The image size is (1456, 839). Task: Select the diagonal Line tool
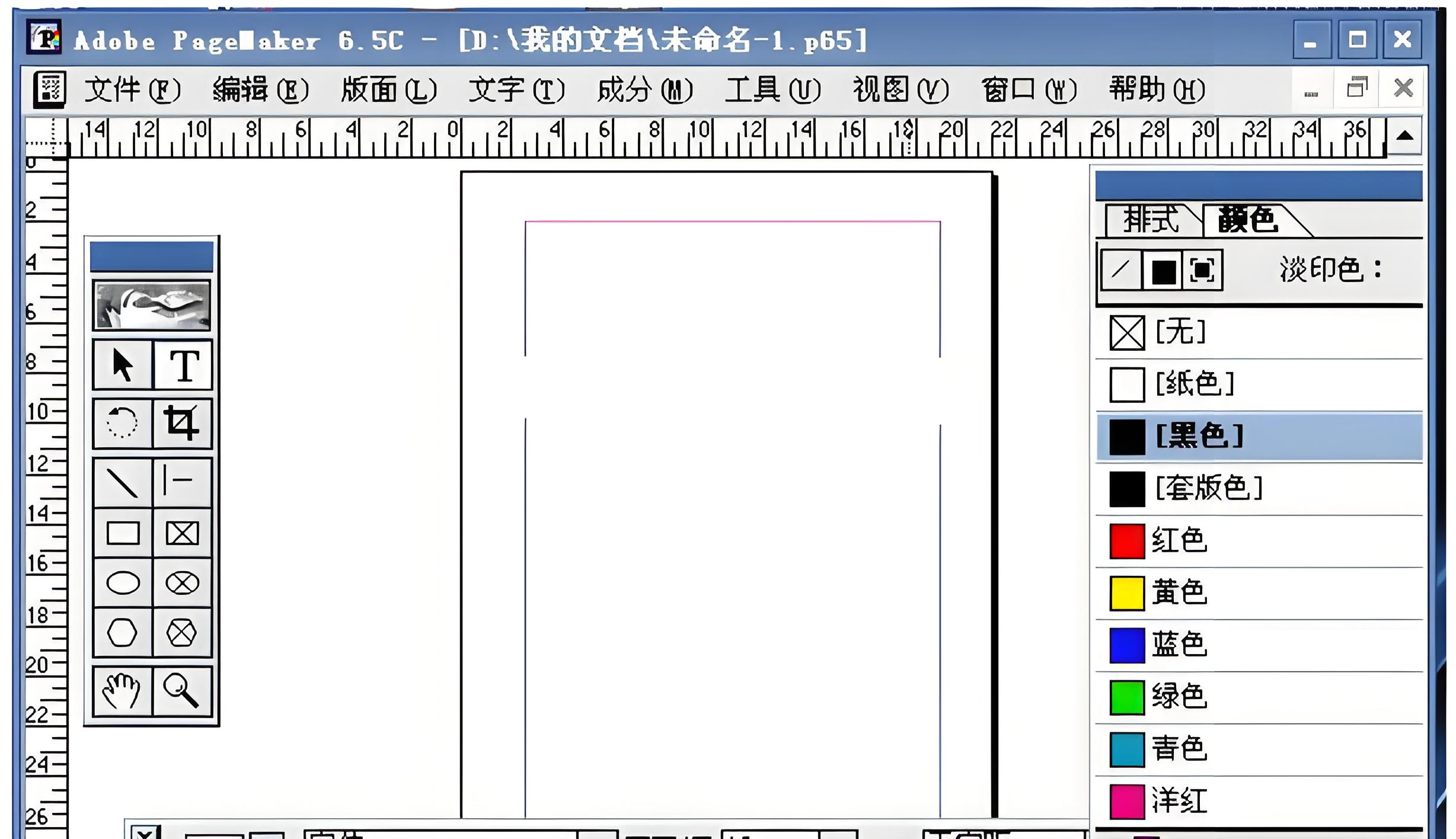click(123, 482)
